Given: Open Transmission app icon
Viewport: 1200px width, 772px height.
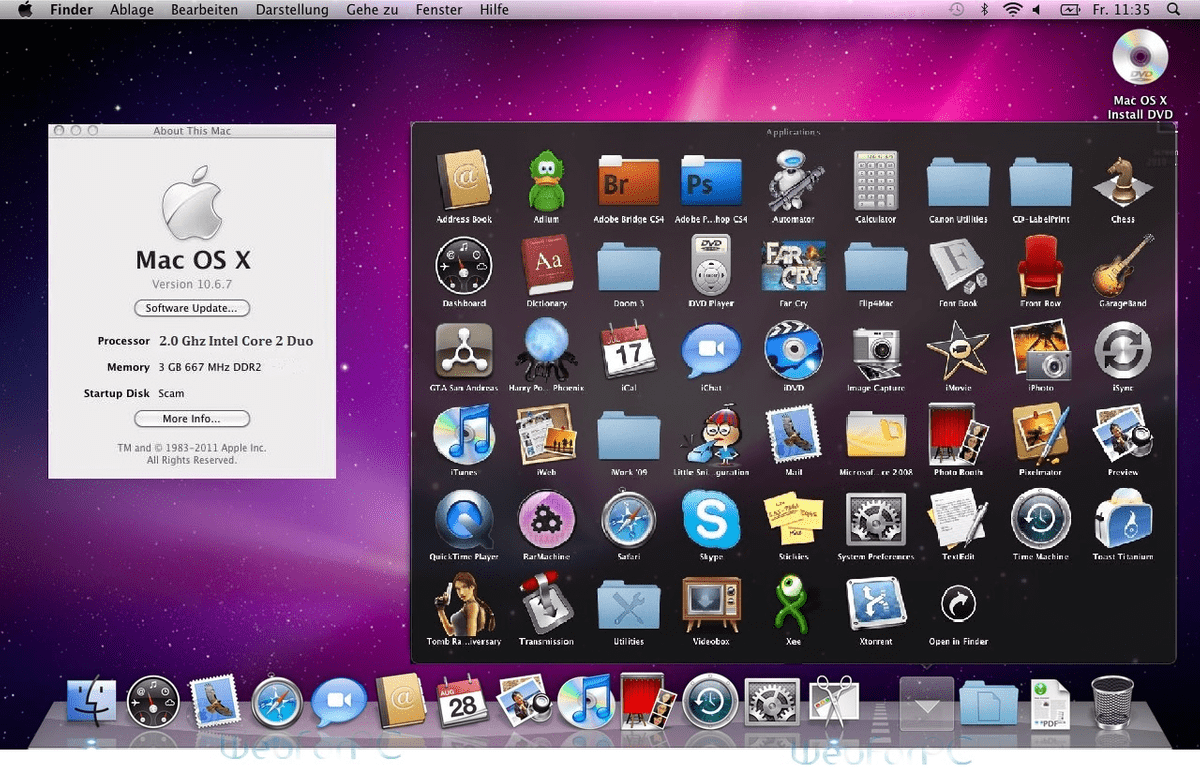Looking at the screenshot, I should click(546, 603).
